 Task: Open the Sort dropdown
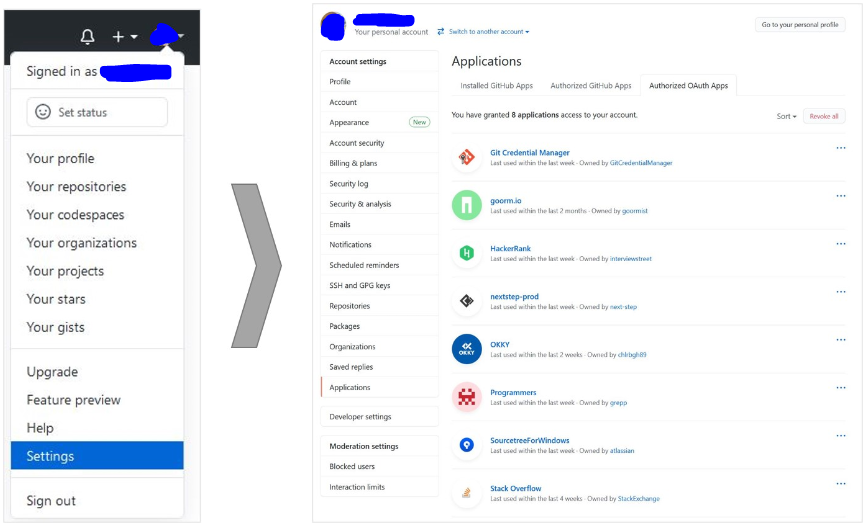(786, 117)
